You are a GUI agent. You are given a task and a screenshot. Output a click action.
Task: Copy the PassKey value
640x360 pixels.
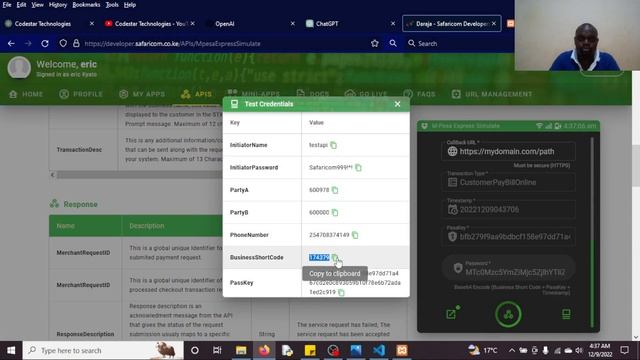pyautogui.click(x=341, y=292)
